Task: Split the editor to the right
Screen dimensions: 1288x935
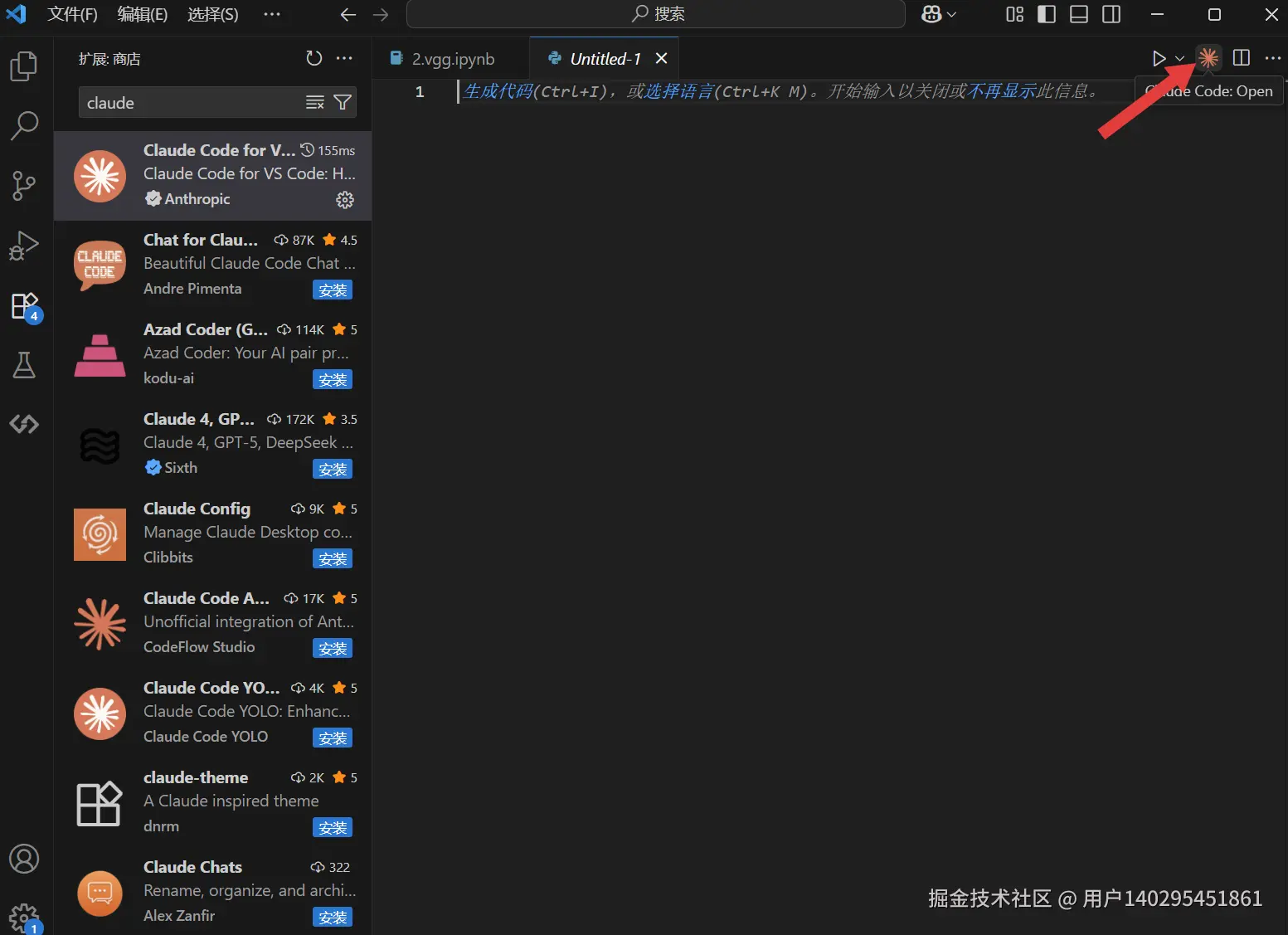Action: (1242, 58)
